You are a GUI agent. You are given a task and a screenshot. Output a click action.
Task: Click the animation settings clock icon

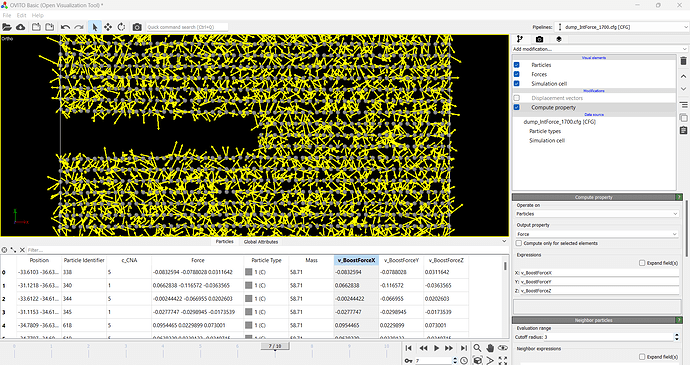coord(464,361)
